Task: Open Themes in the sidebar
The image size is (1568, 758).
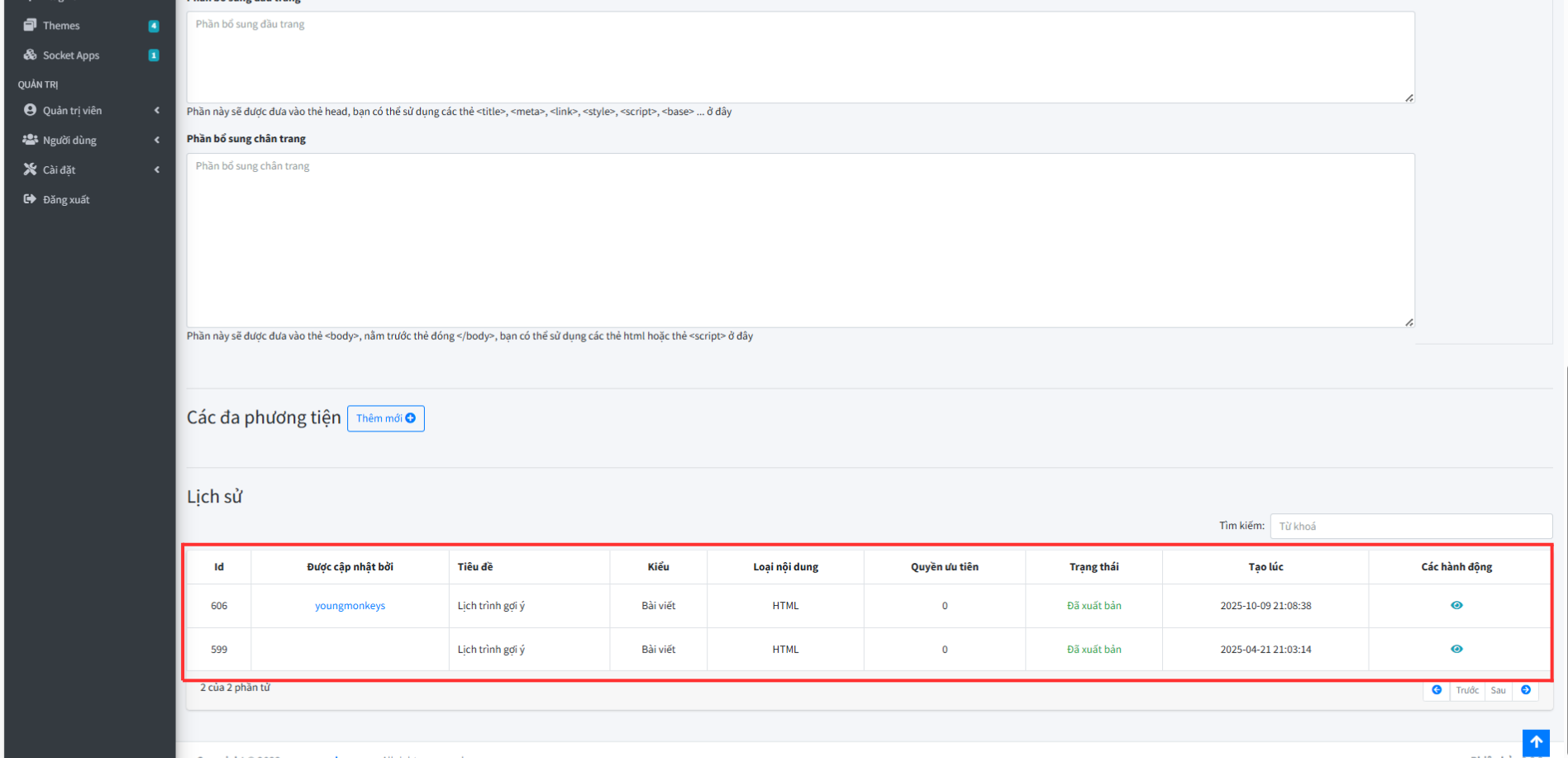Action: (x=61, y=26)
